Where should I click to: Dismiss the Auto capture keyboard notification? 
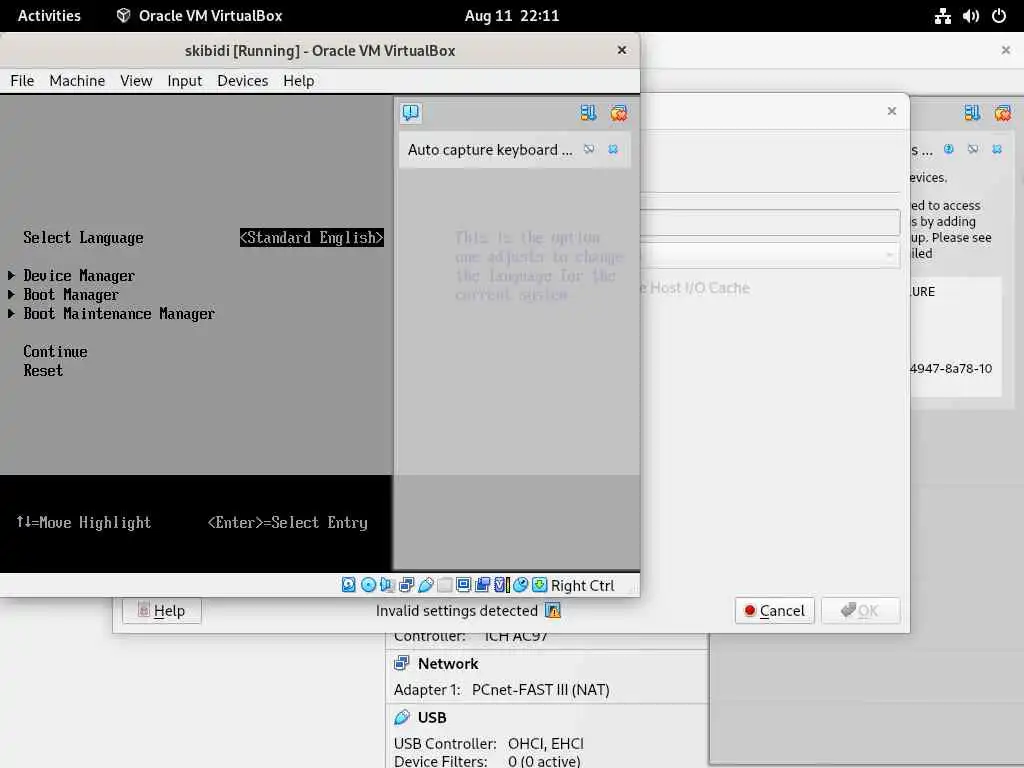tap(613, 150)
